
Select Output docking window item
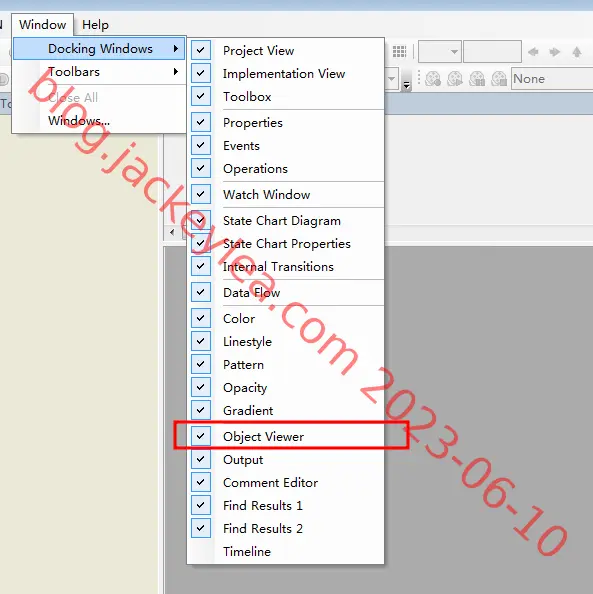point(286,460)
